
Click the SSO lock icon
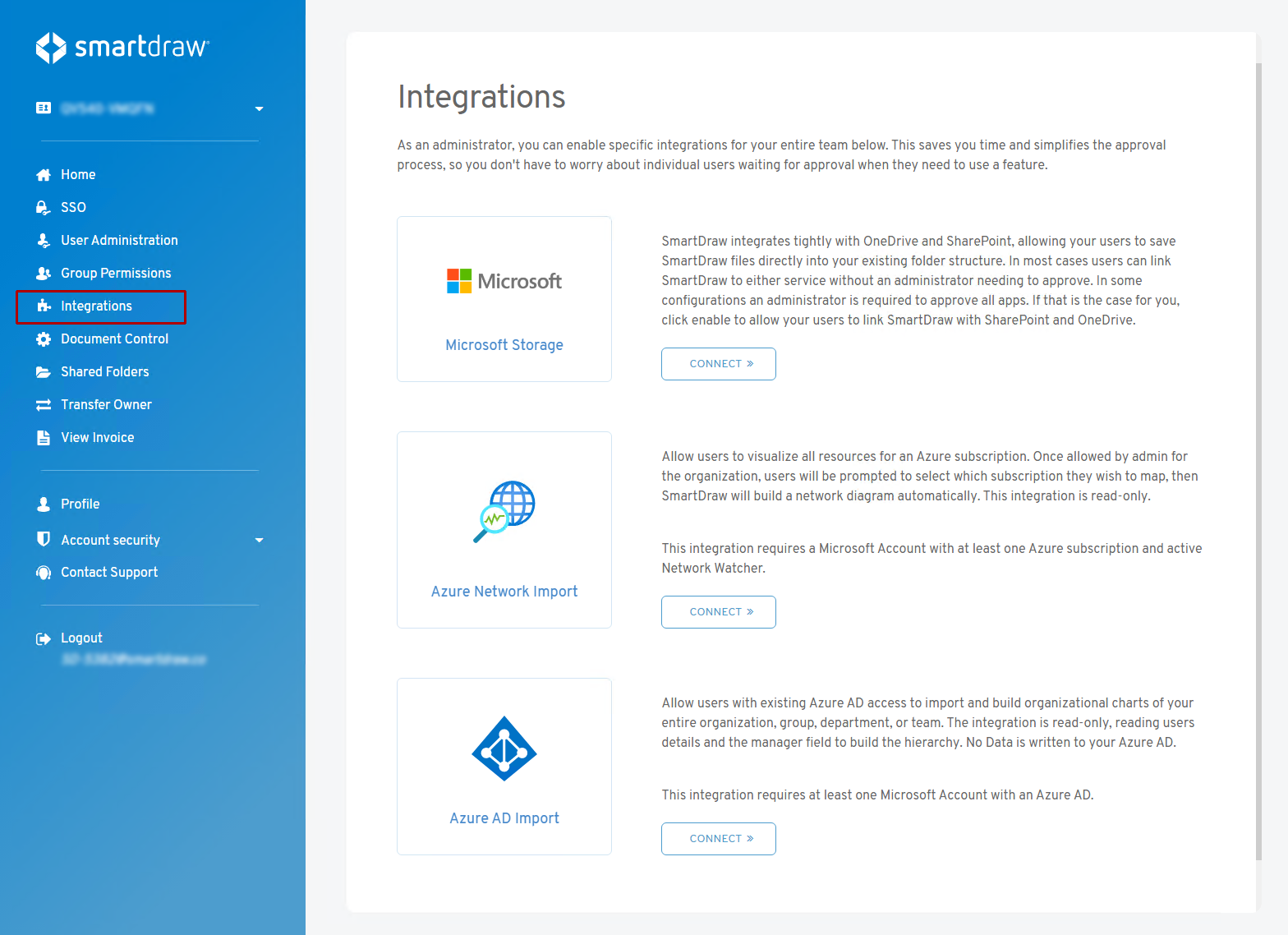click(44, 208)
